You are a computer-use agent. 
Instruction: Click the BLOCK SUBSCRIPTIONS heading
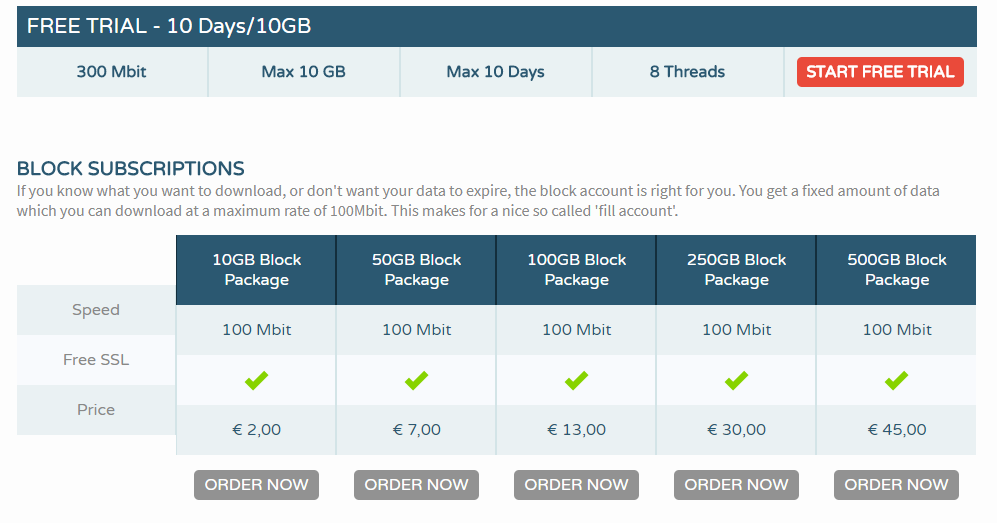point(130,168)
